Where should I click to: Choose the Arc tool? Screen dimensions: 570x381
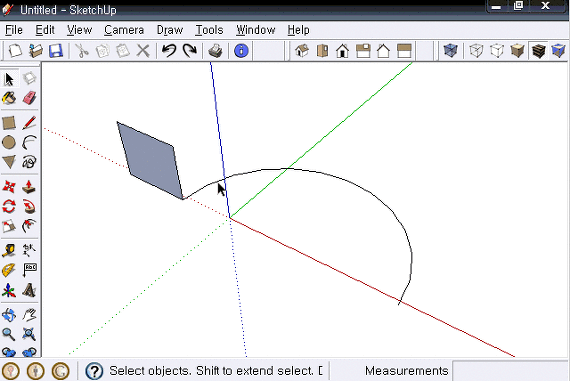point(29,143)
